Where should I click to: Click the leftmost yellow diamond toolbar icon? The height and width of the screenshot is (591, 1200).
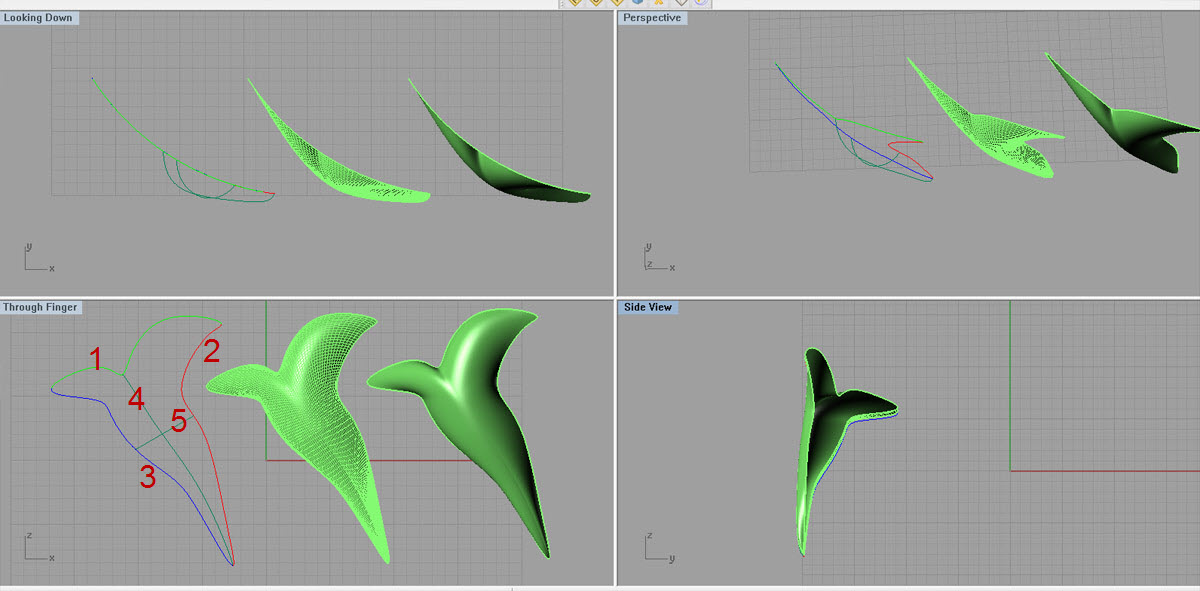(575, 3)
